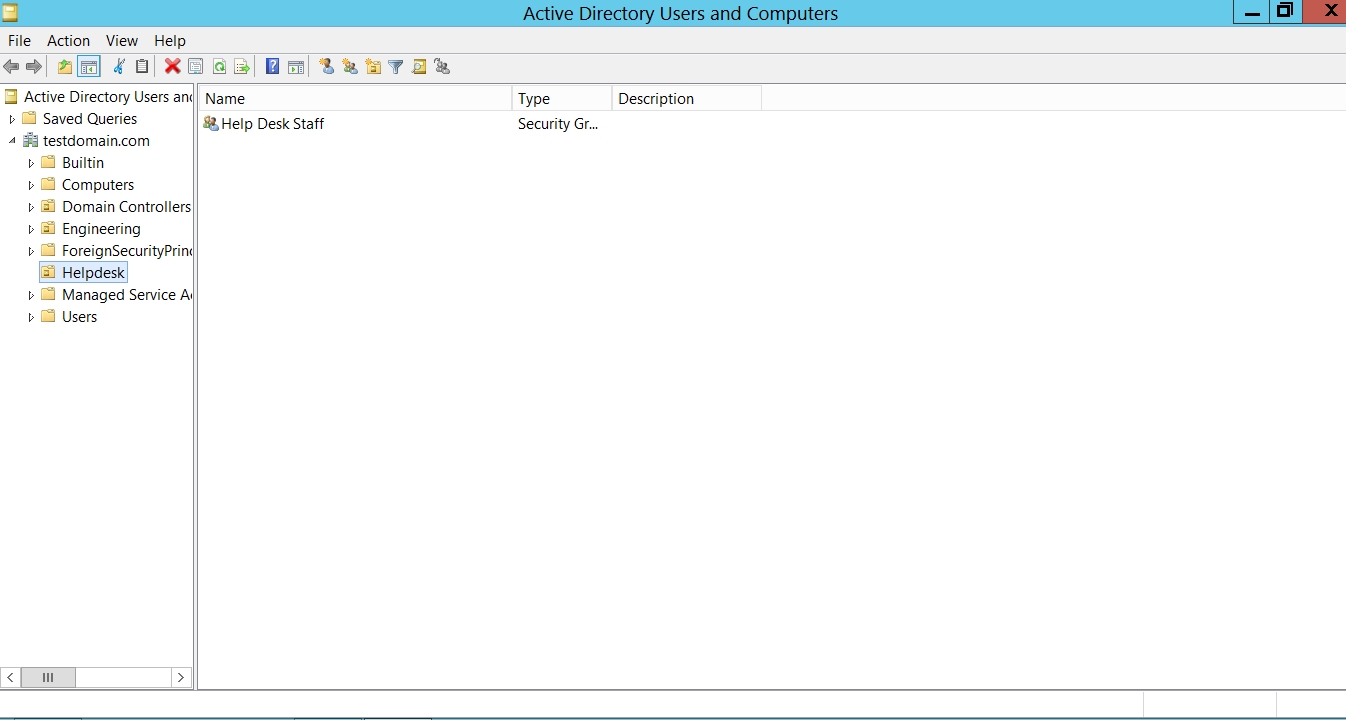Expand the ForeignSecurityPrincipals container

[31, 251]
